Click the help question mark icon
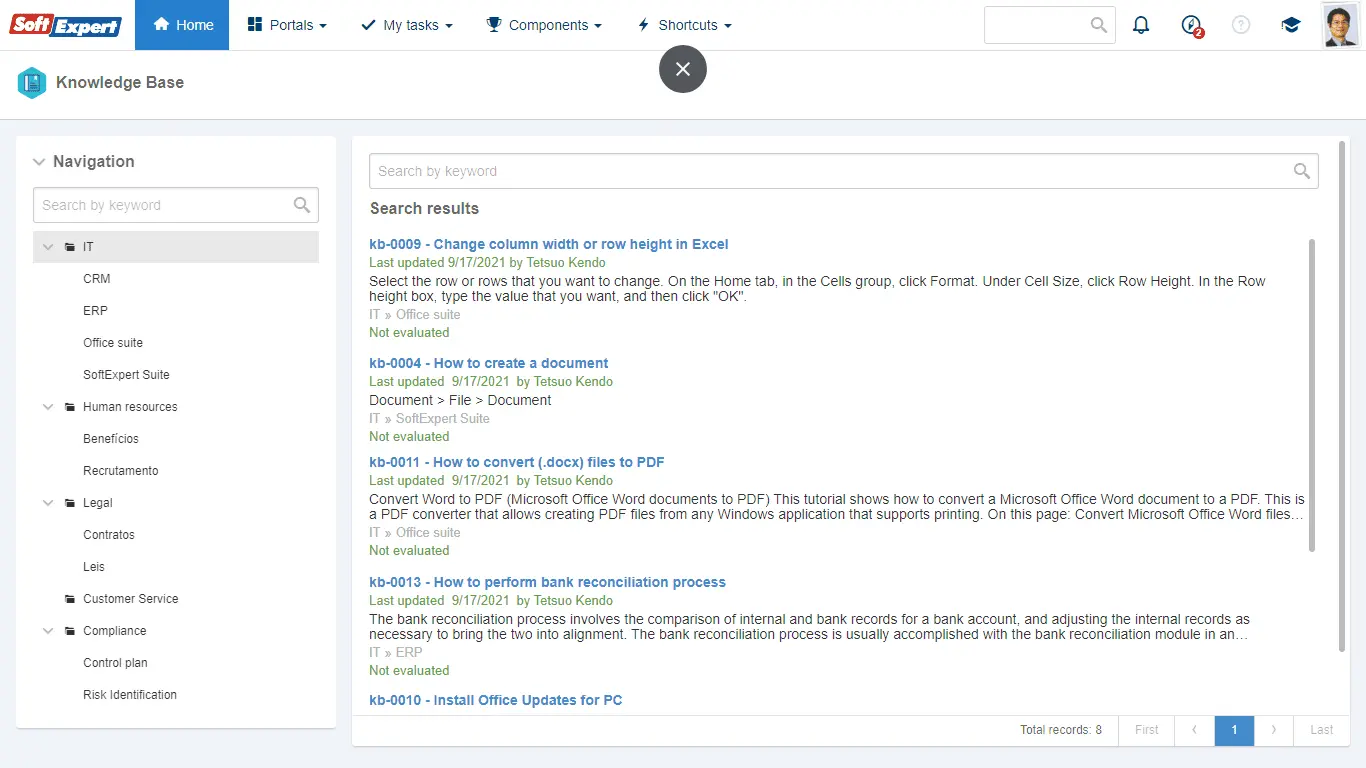 [1241, 24]
